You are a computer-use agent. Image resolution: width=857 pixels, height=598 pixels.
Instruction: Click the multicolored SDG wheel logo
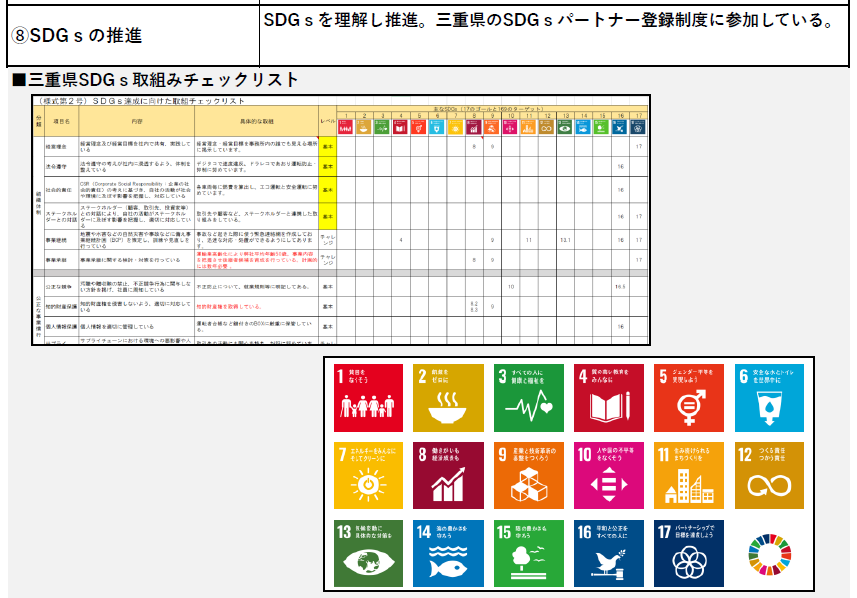point(770,554)
